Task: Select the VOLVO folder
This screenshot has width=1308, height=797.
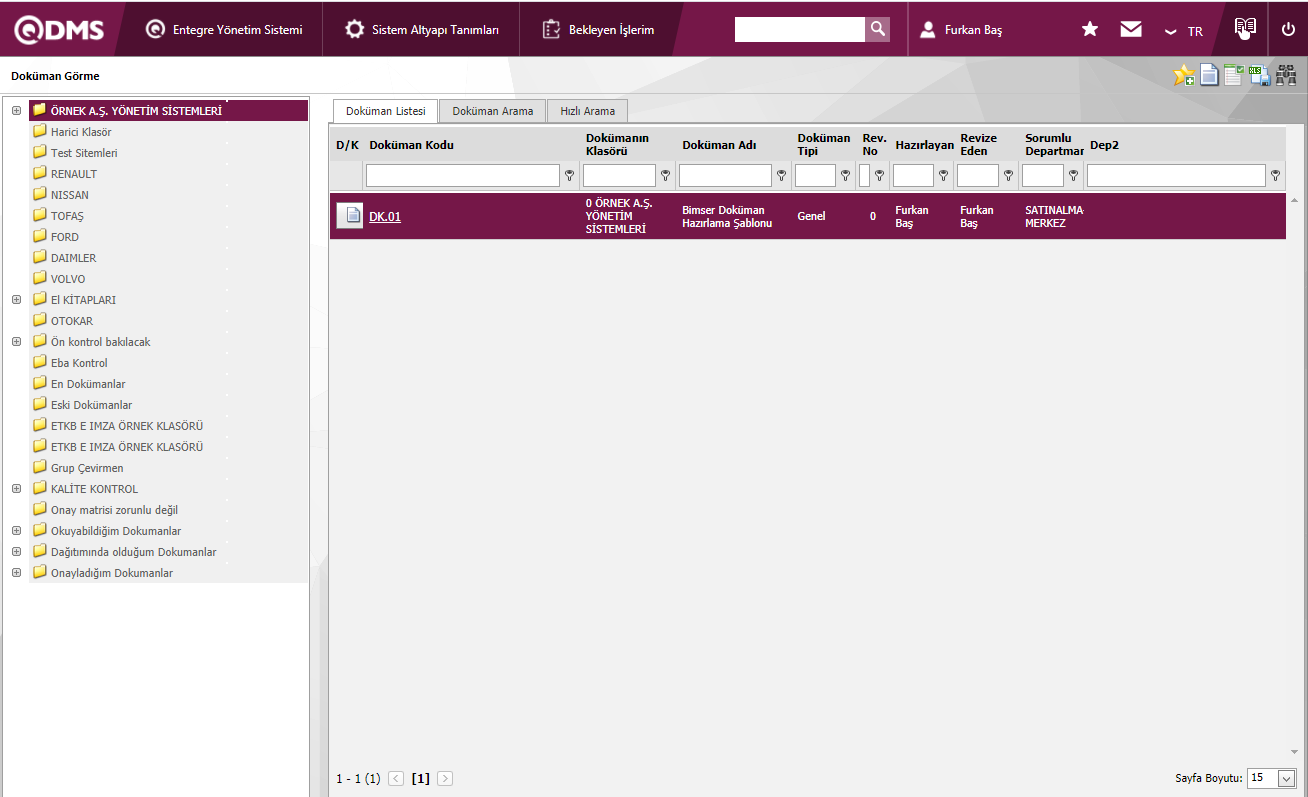Action: click(x=68, y=279)
